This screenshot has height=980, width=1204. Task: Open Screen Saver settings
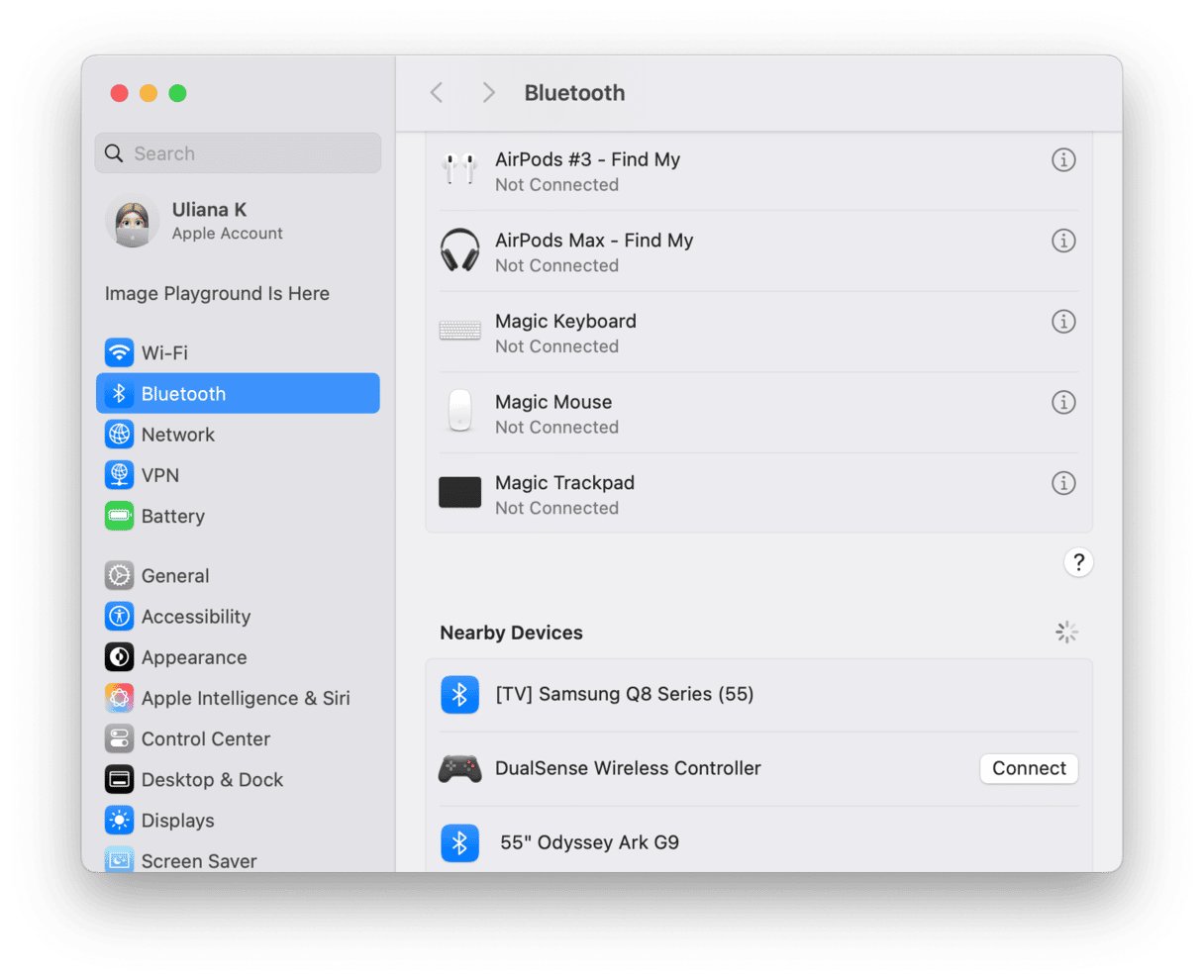[238, 859]
